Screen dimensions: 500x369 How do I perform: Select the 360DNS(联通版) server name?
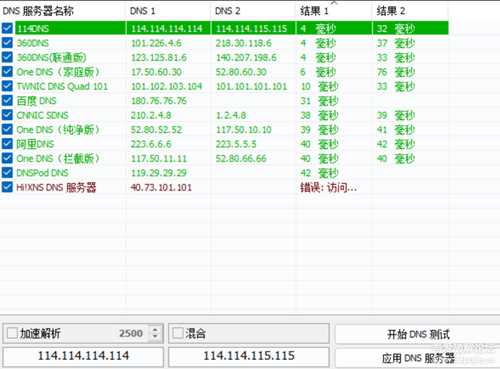tap(51, 57)
